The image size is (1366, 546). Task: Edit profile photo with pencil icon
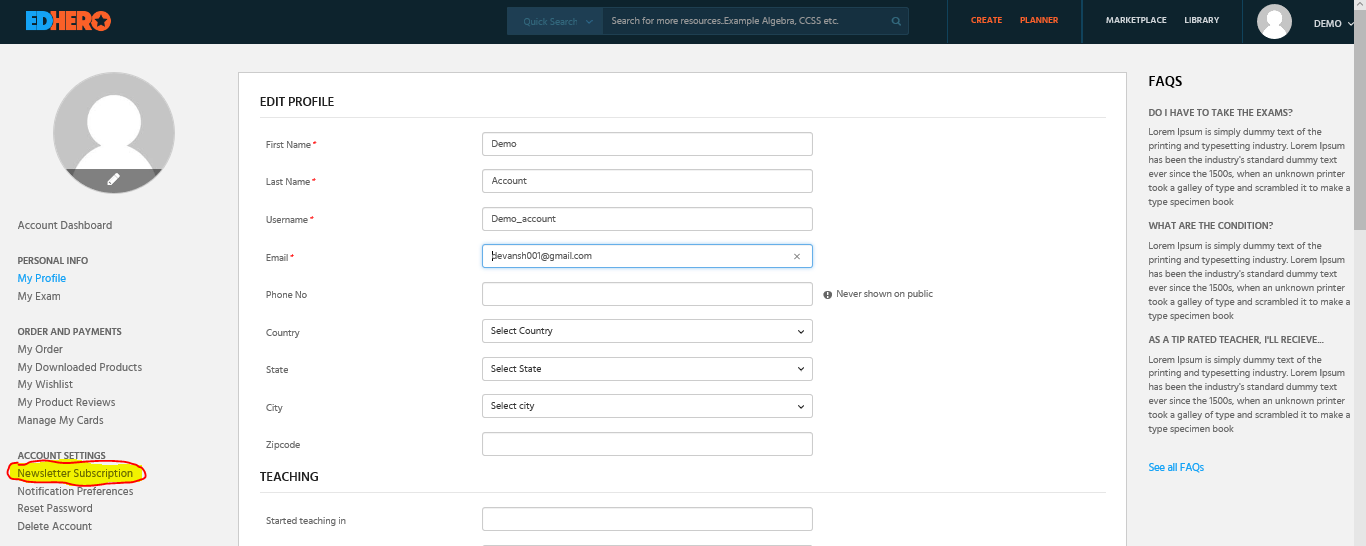coord(114,179)
